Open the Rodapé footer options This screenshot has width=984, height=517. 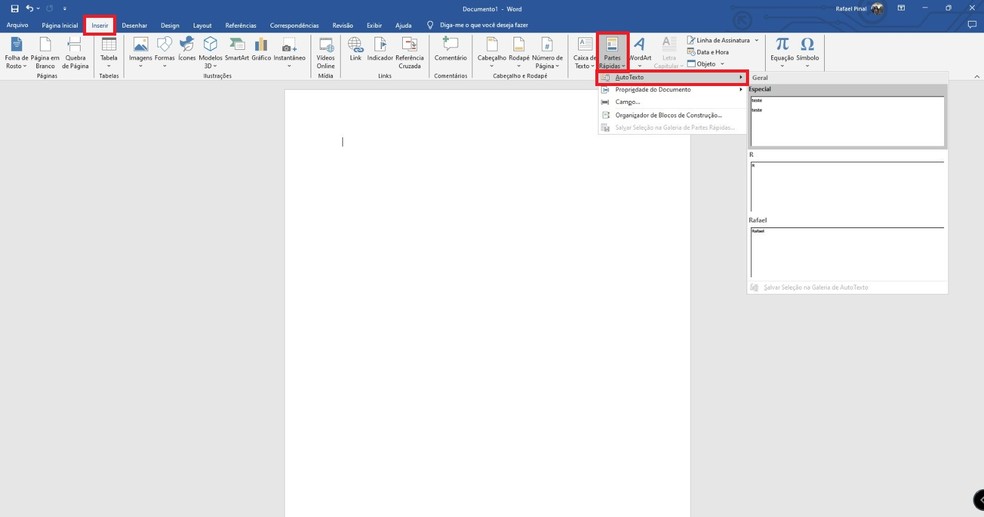pyautogui.click(x=519, y=52)
